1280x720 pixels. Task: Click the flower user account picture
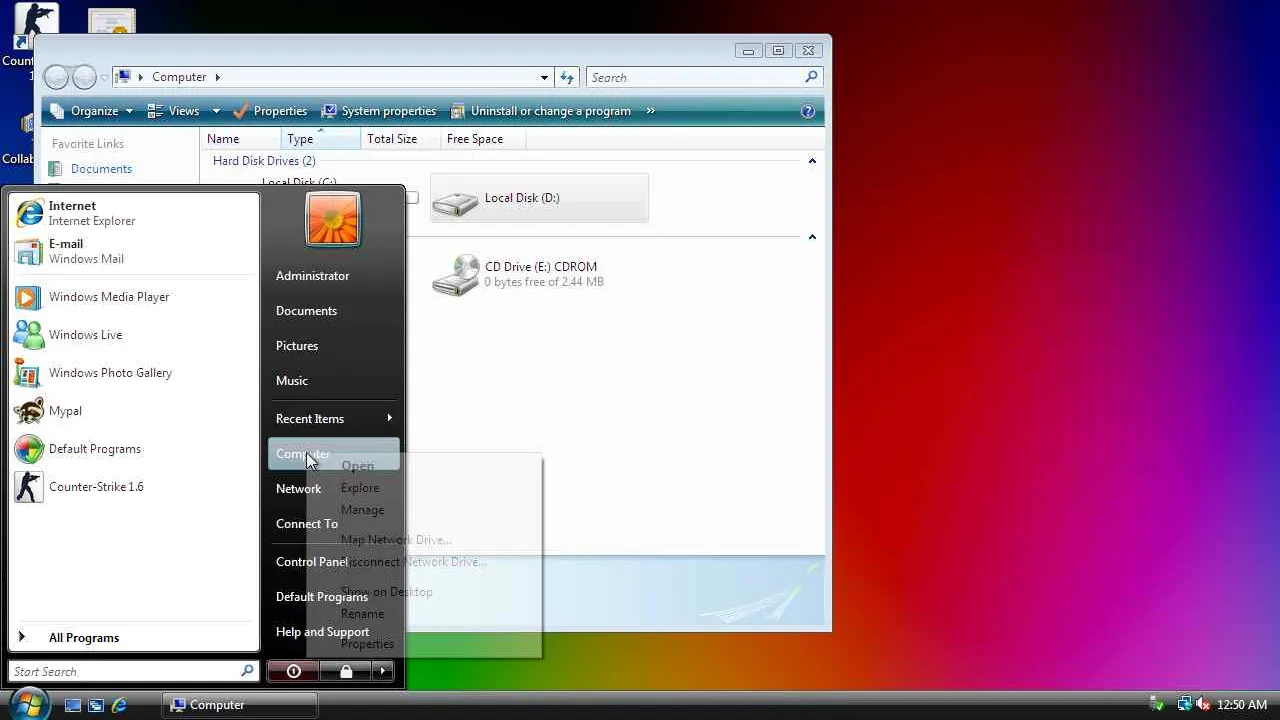(333, 219)
